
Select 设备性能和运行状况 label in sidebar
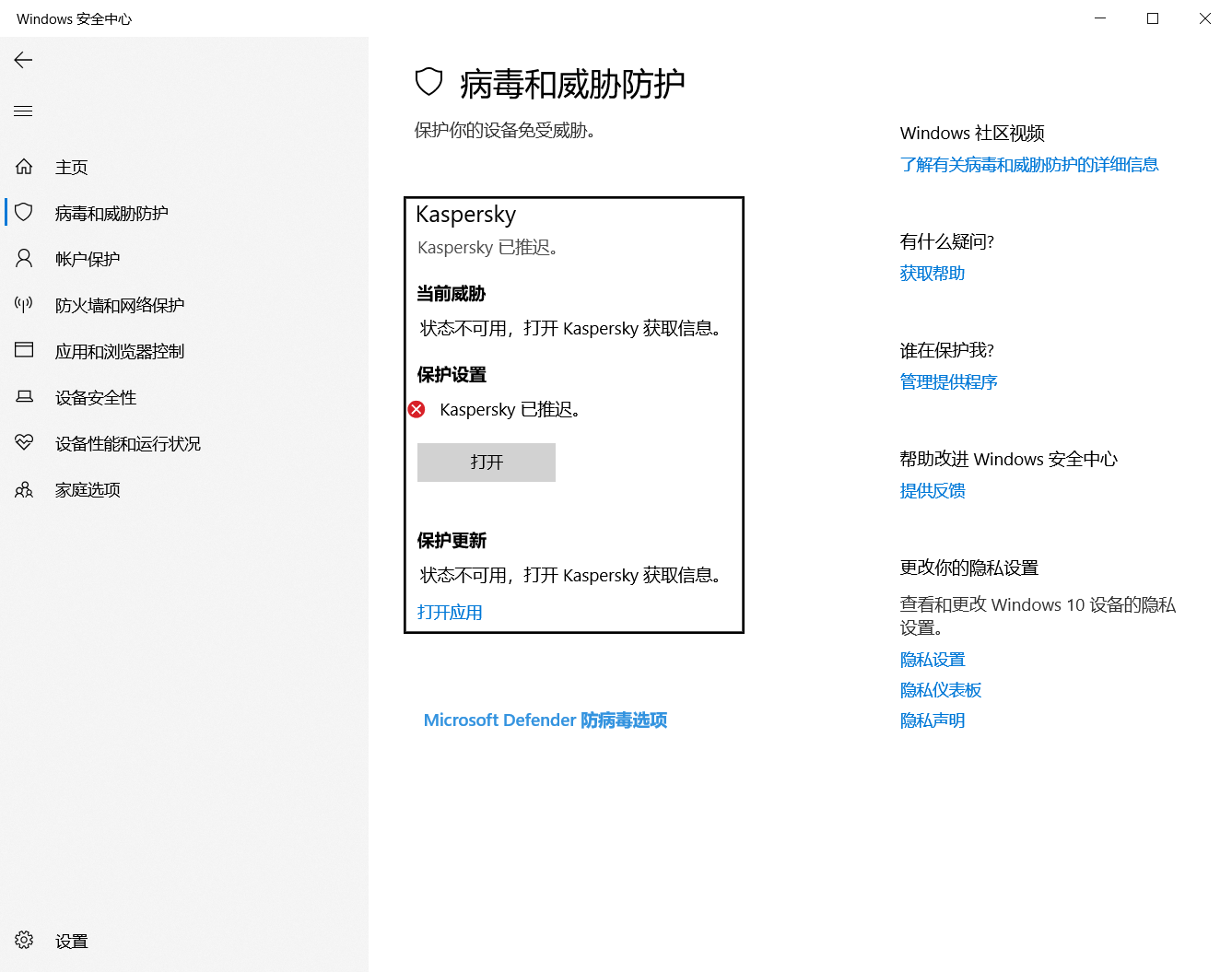tap(128, 443)
